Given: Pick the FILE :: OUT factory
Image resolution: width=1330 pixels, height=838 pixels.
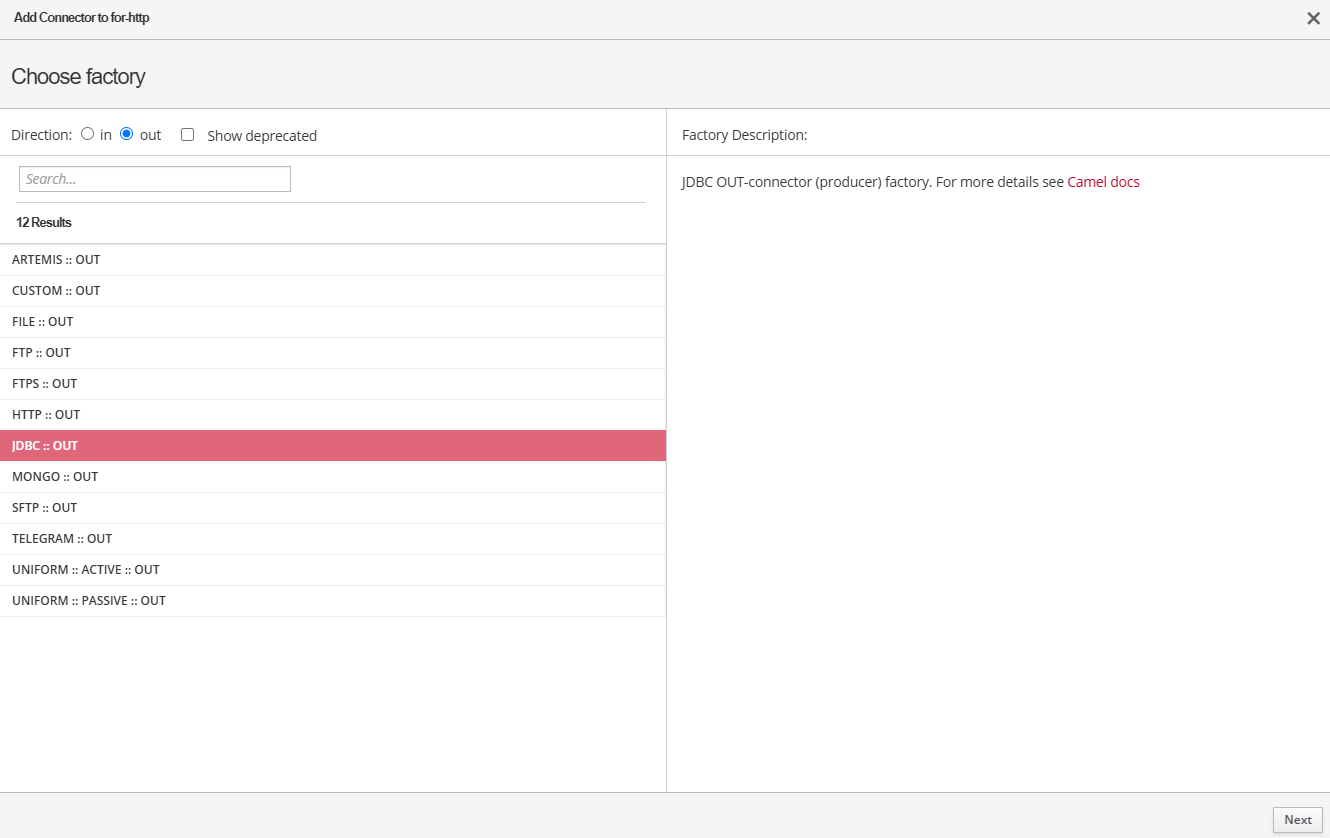Looking at the screenshot, I should 43,322.
